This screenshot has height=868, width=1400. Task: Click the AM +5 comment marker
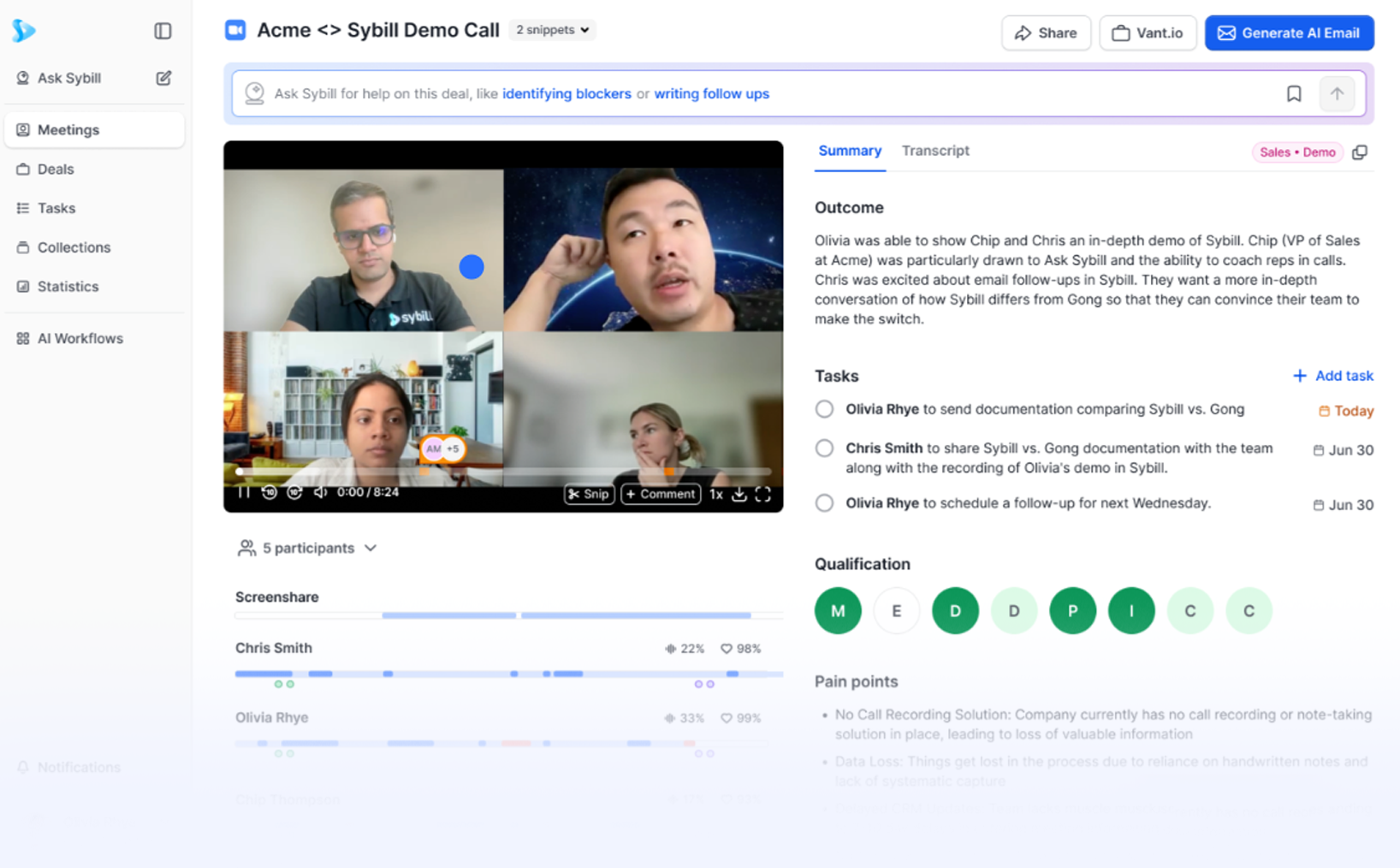(442, 449)
